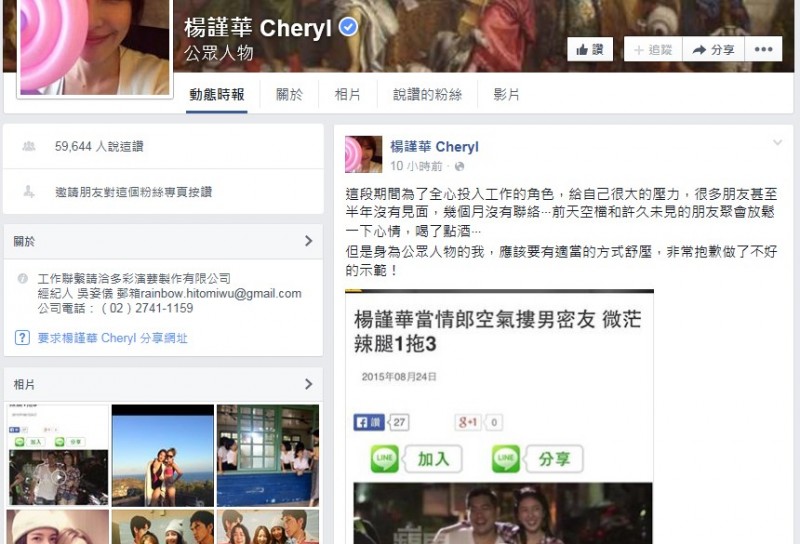Click the globe privacy icon on post
This screenshot has height=544, width=800.
[459, 166]
